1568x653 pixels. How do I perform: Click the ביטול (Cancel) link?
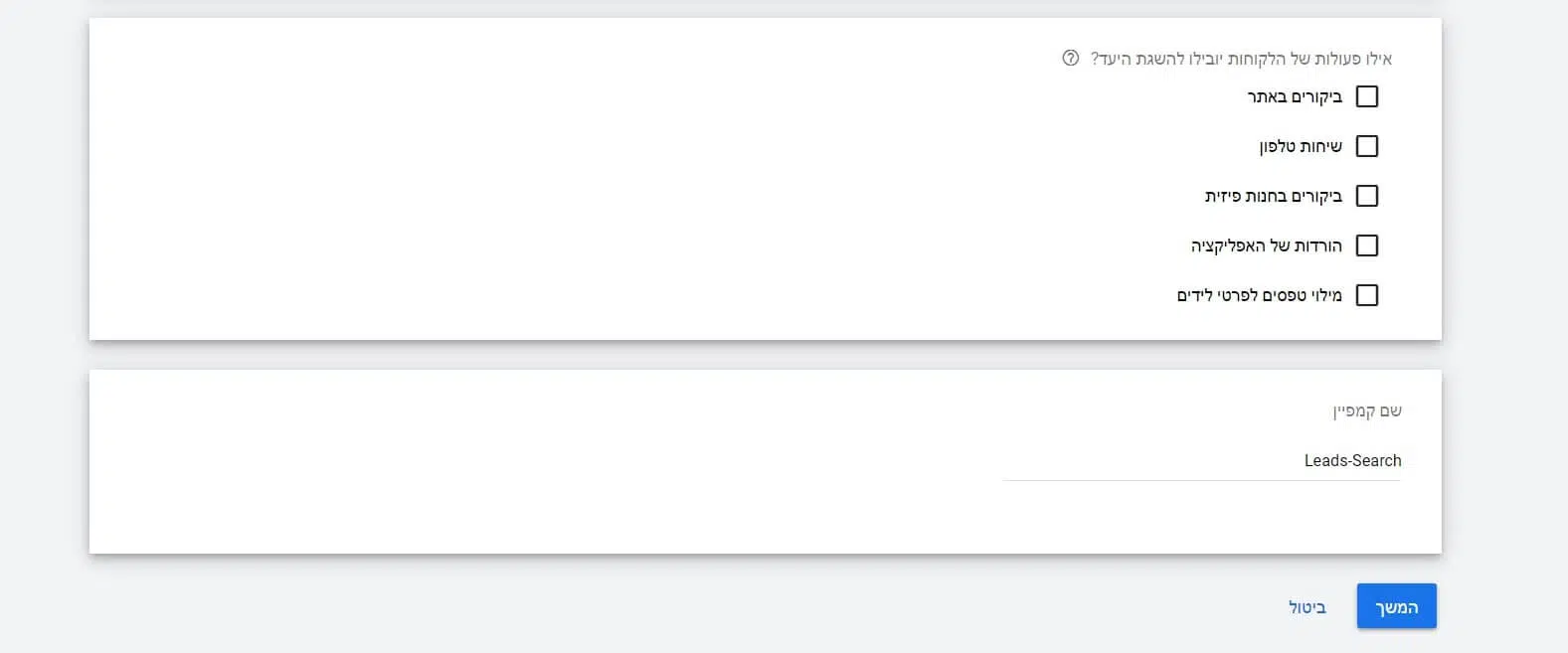pos(1307,607)
